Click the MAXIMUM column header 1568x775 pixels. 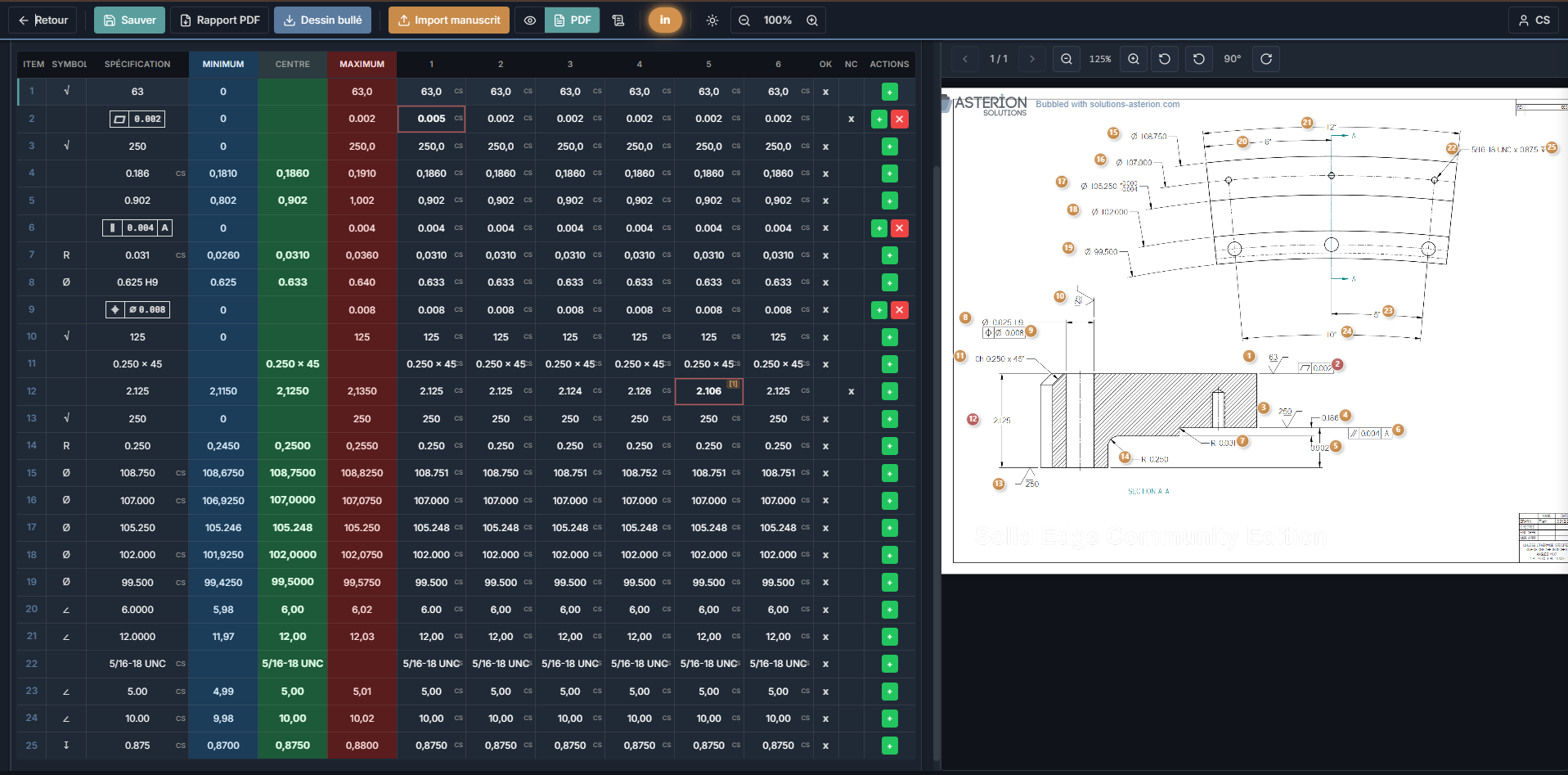click(362, 64)
